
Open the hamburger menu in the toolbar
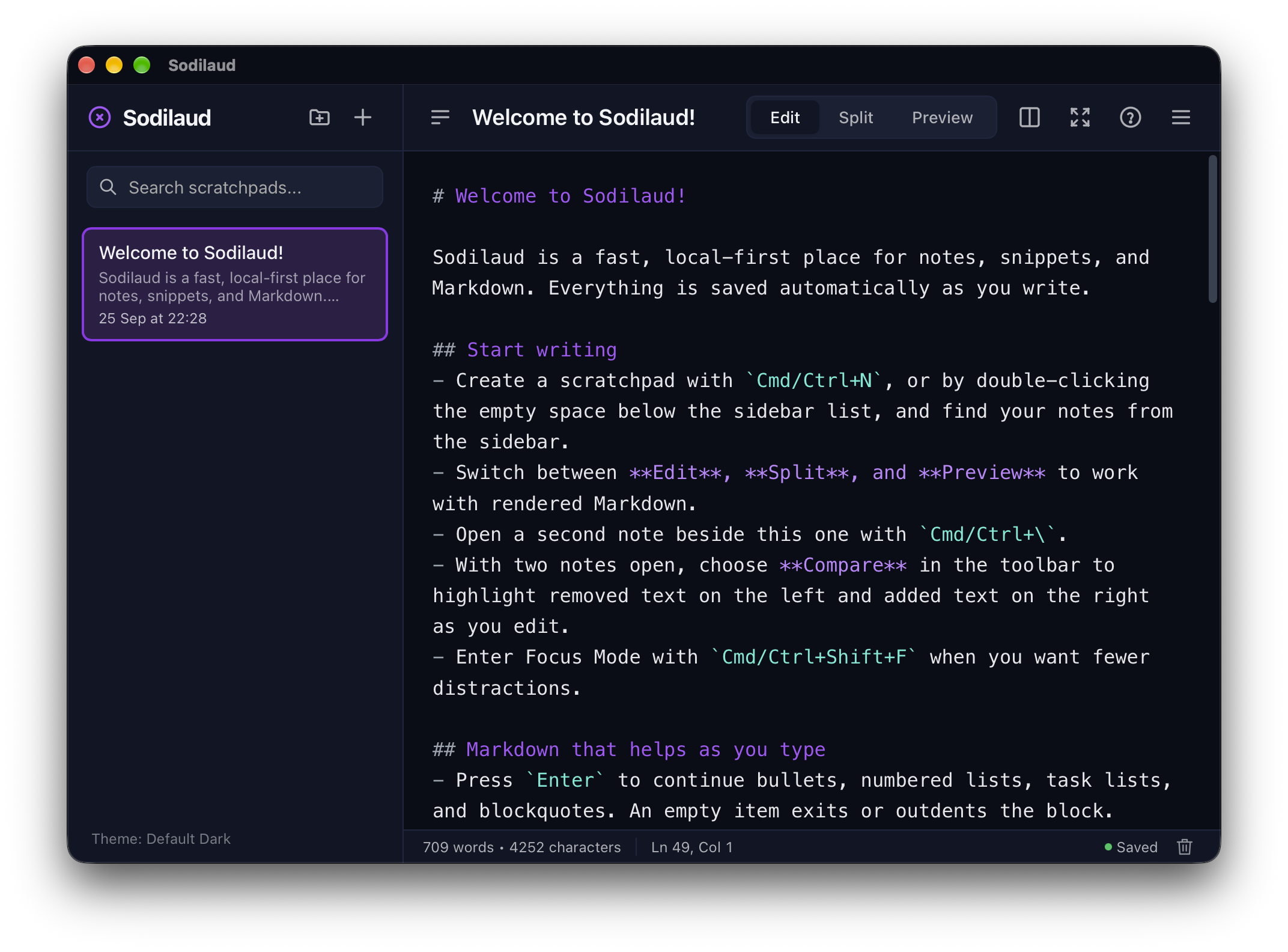(x=1181, y=117)
